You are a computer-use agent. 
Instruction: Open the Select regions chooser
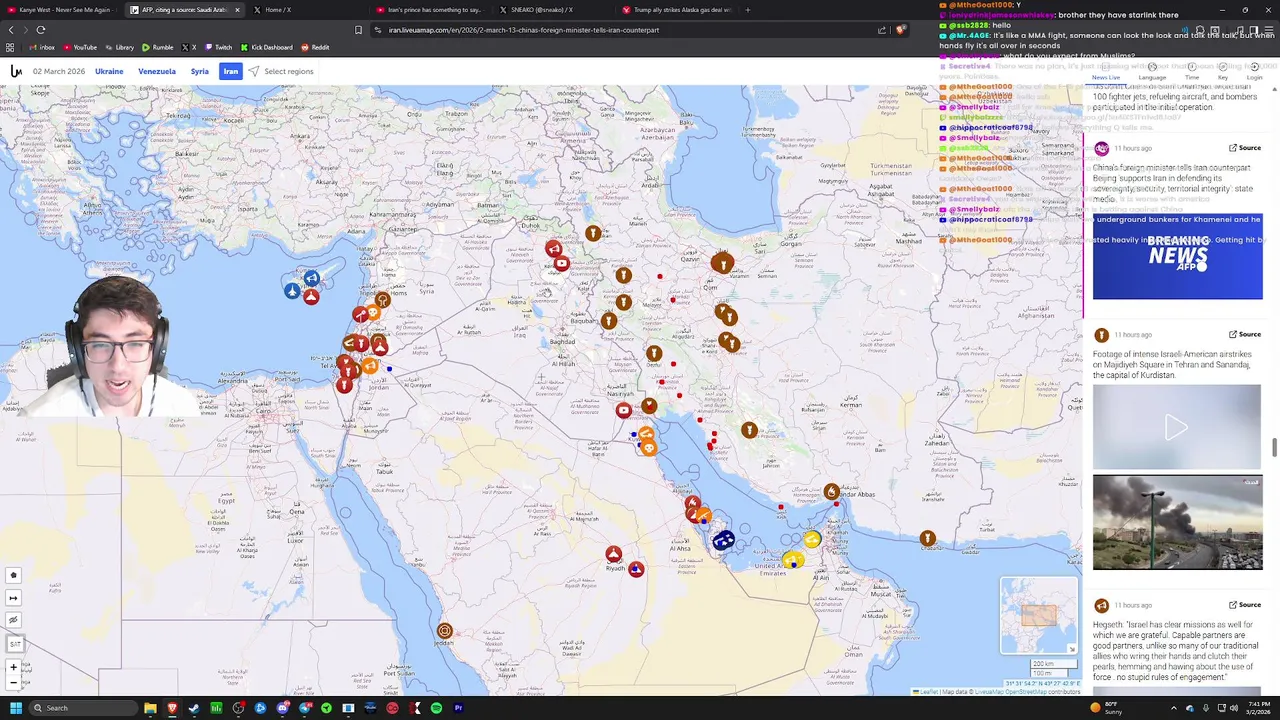[x=281, y=71]
